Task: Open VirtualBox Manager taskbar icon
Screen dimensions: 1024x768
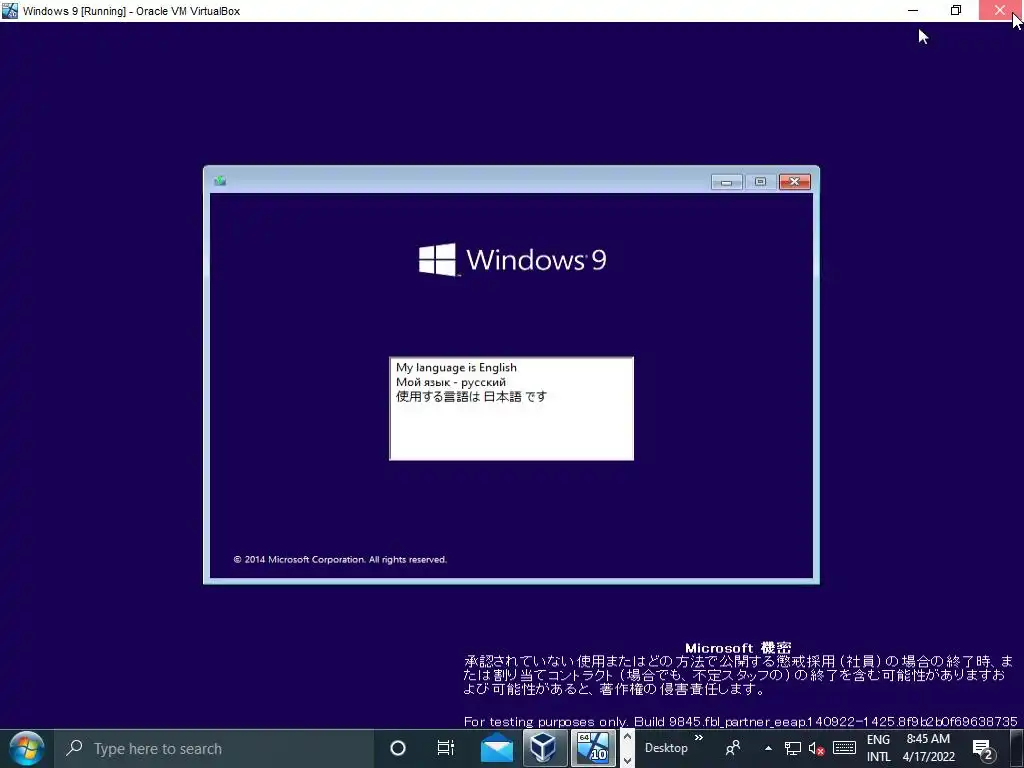Action: pos(544,748)
